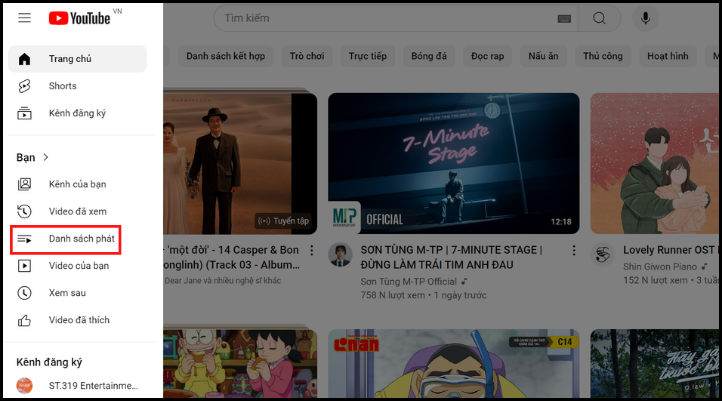The width and height of the screenshot is (722, 401).
Task: Open Video đã thích liked videos
Action: click(77, 320)
